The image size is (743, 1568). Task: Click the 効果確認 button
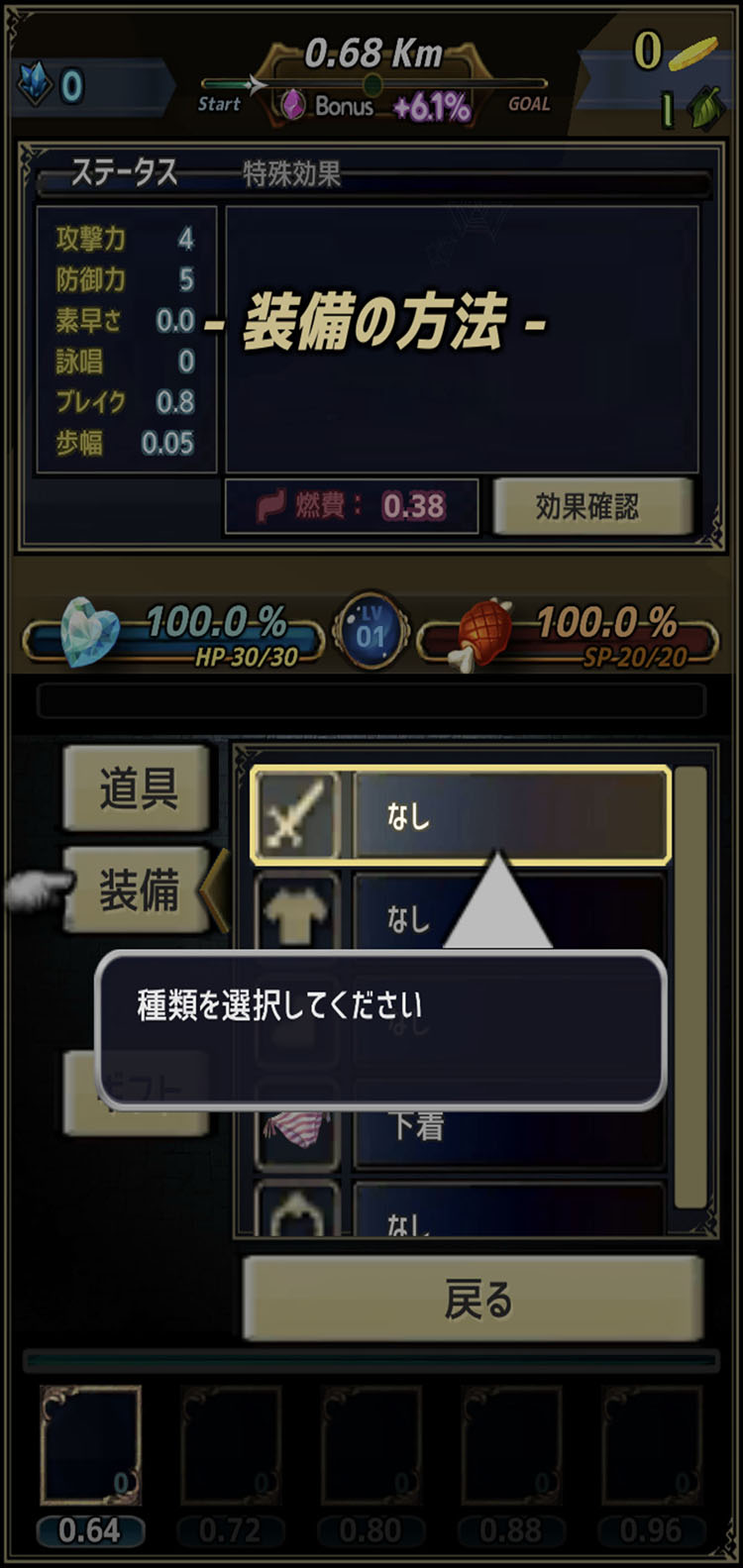tap(591, 507)
